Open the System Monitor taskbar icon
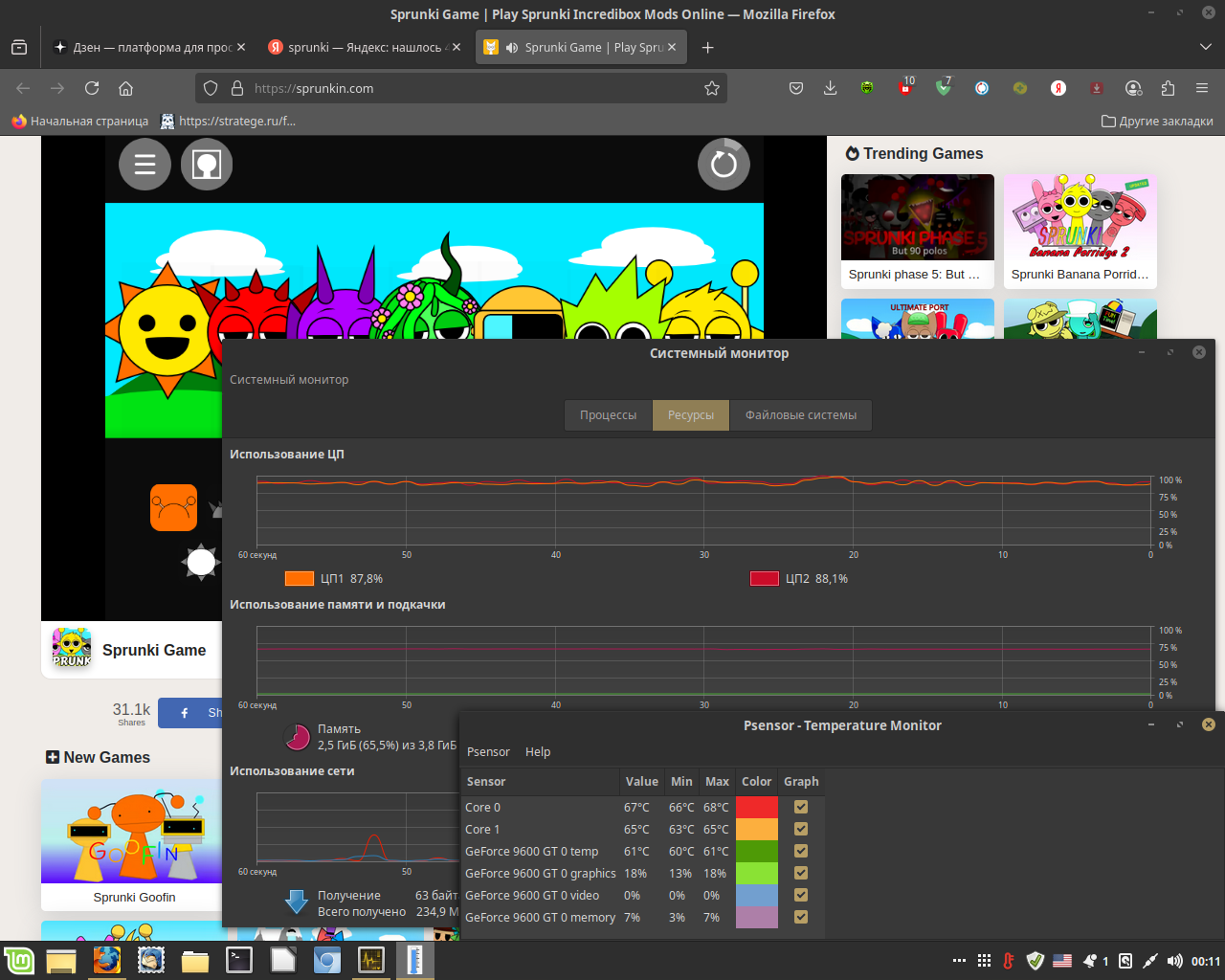Screen dimensions: 1225x980 pyautogui.click(x=371, y=960)
